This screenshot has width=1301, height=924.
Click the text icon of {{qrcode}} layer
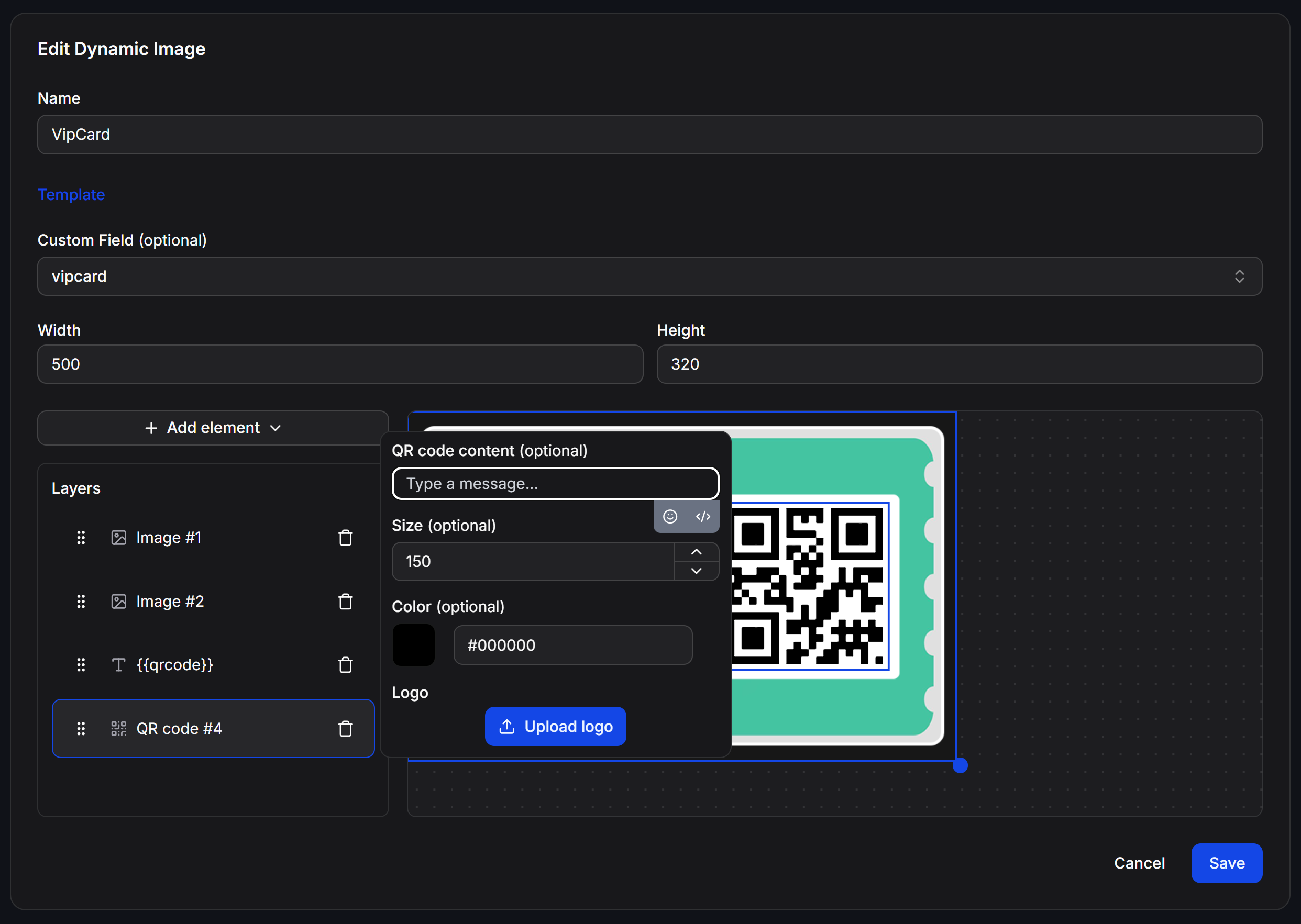click(x=118, y=664)
